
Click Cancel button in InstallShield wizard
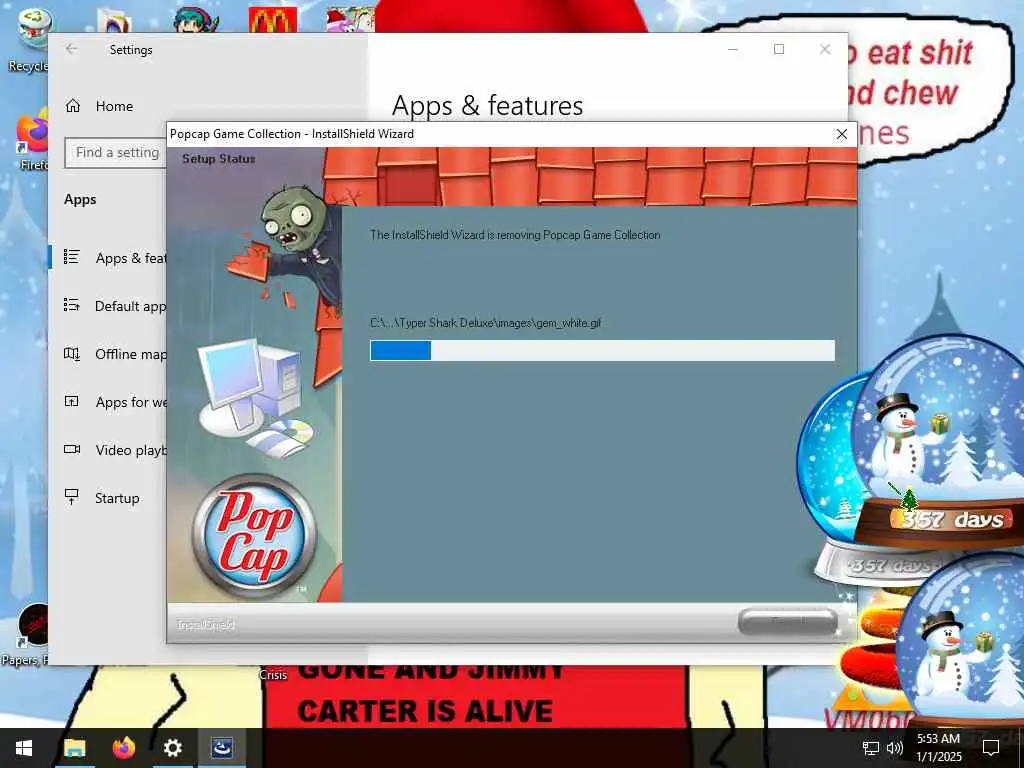tap(787, 621)
